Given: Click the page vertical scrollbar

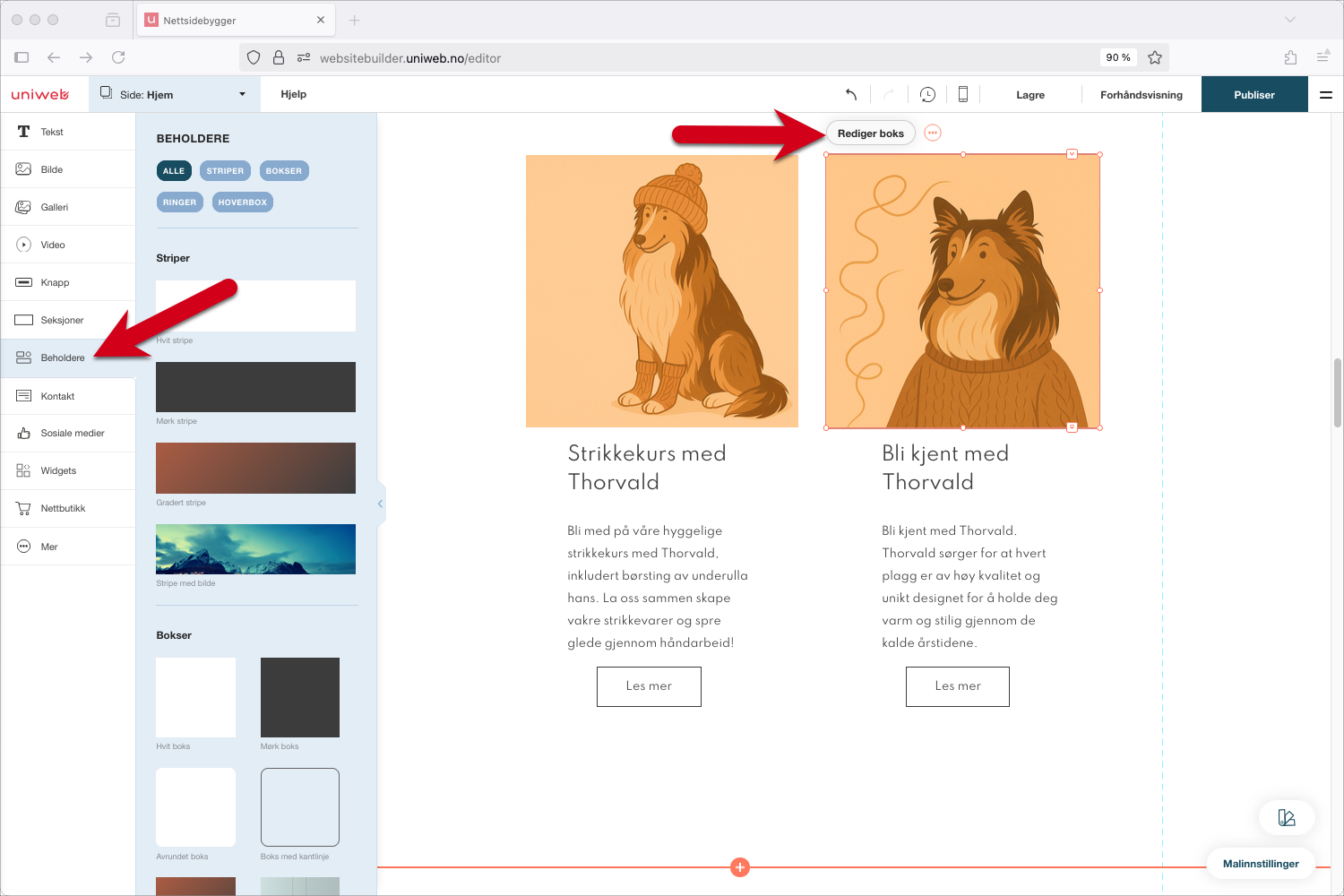Looking at the screenshot, I should 1337,394.
